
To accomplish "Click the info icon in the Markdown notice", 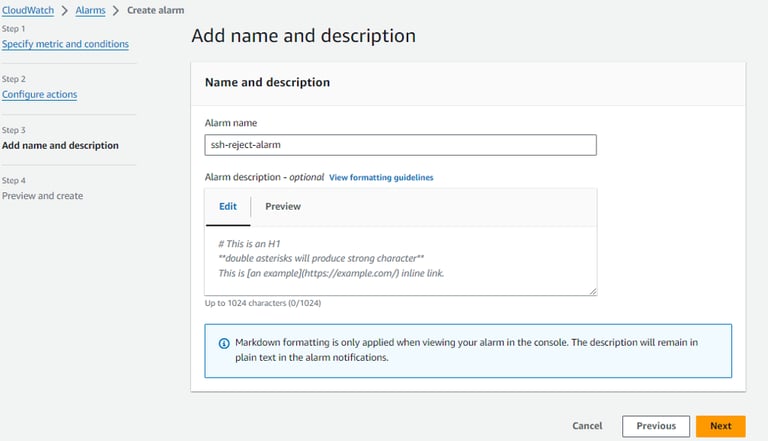I will tap(223, 343).
